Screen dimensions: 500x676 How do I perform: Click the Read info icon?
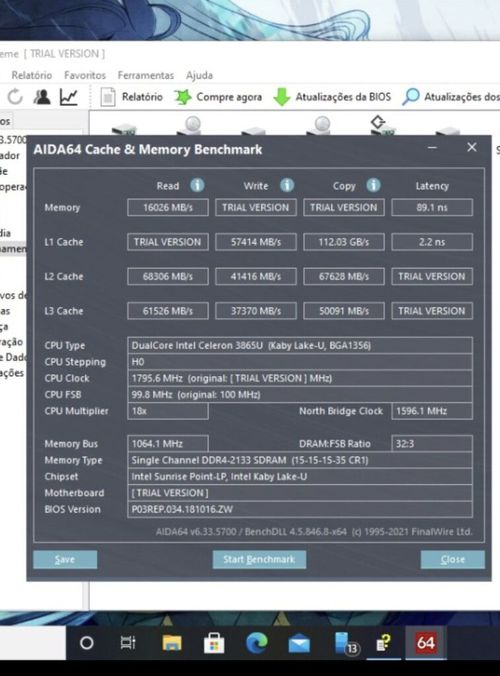(x=197, y=185)
